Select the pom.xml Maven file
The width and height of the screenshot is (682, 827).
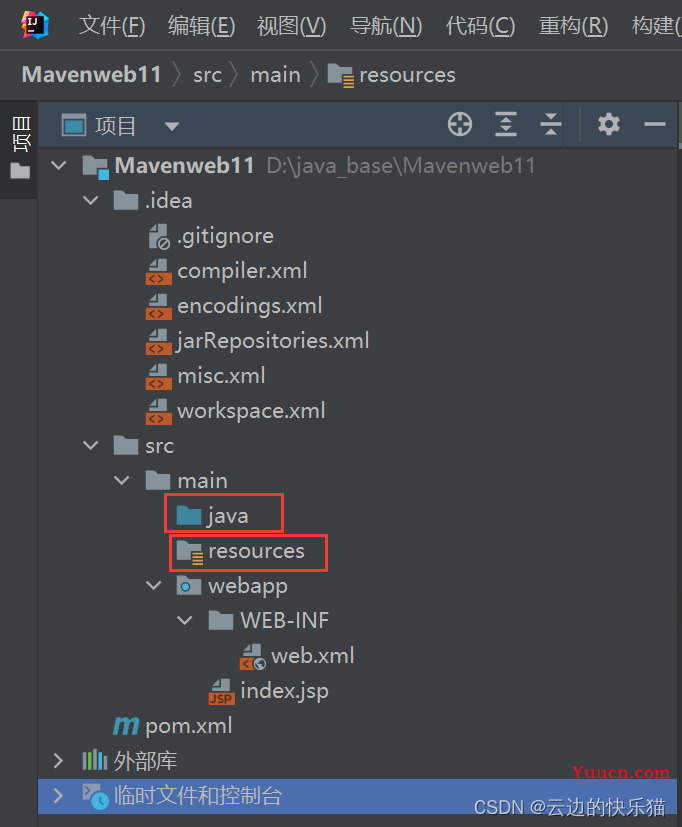coord(172,726)
